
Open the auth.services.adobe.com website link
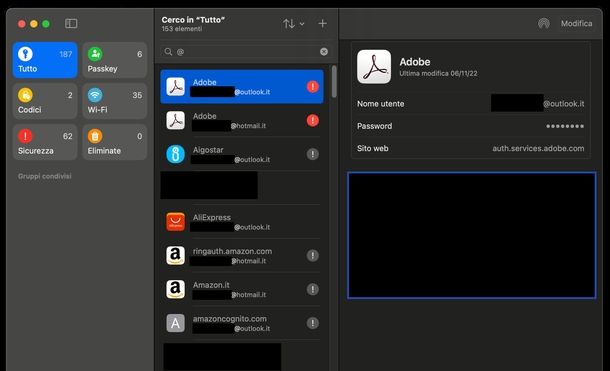[538, 148]
